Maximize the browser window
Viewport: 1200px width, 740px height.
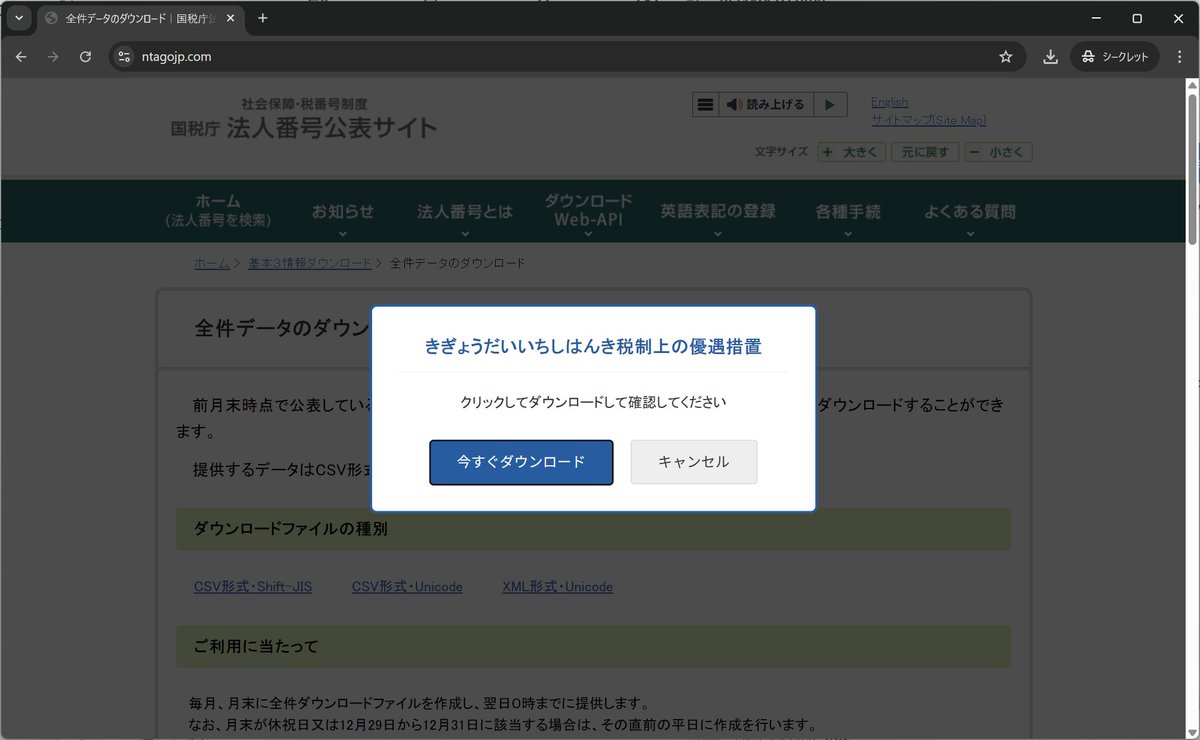click(x=1137, y=18)
